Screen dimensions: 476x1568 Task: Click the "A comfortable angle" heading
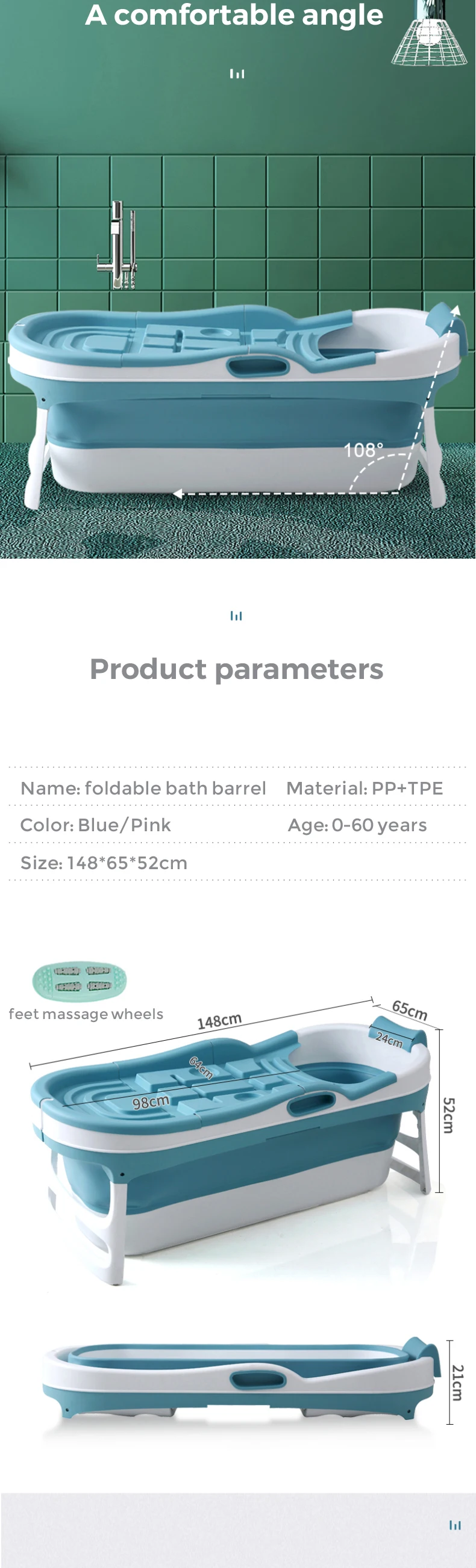(234, 14)
